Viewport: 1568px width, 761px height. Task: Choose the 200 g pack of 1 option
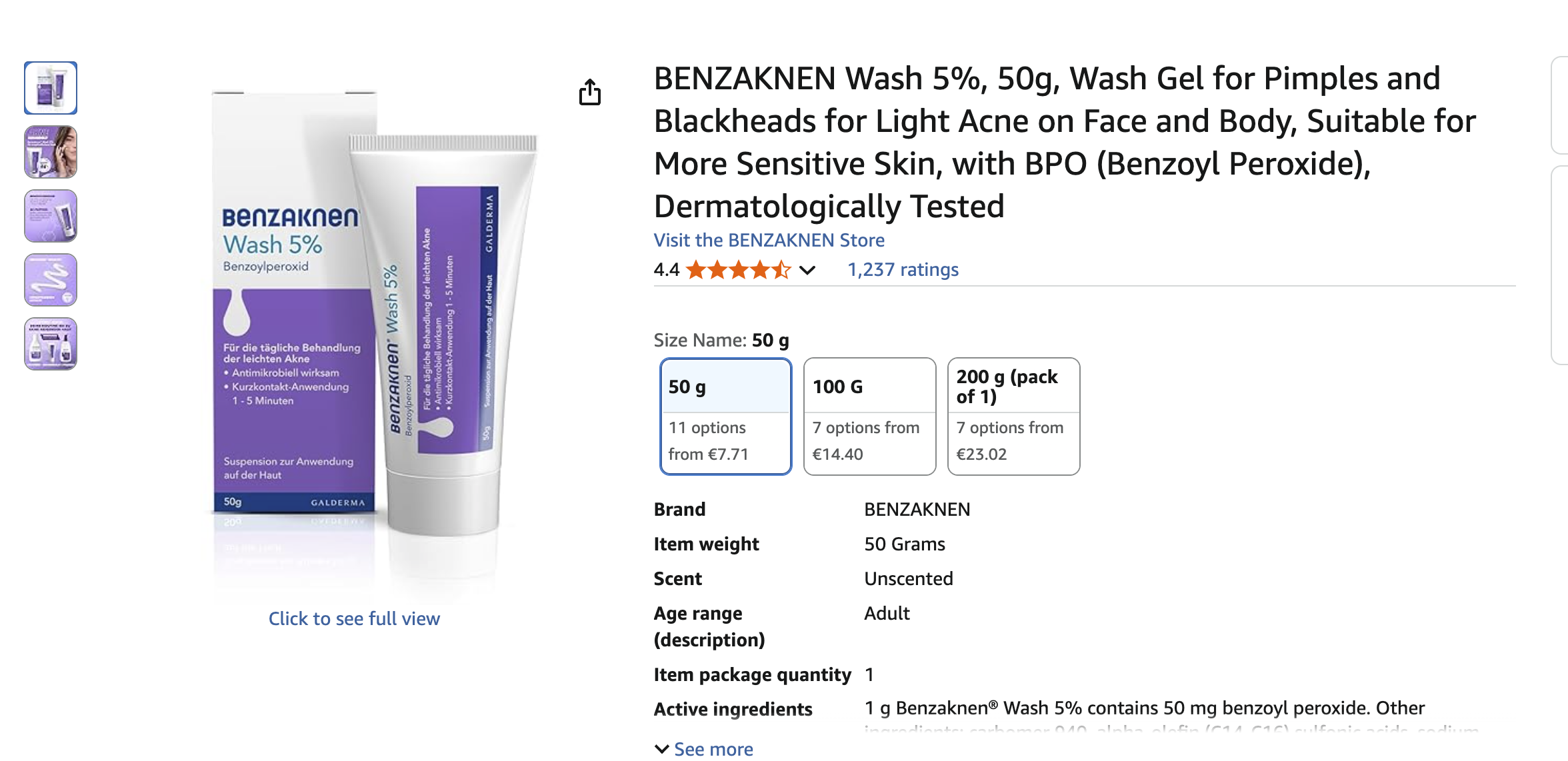pos(1013,416)
